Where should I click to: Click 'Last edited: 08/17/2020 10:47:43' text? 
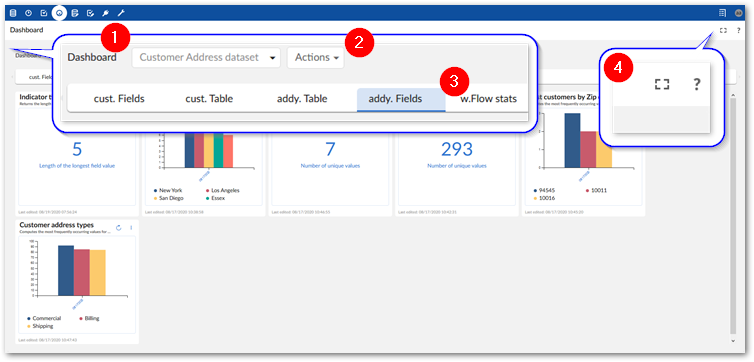48,340
